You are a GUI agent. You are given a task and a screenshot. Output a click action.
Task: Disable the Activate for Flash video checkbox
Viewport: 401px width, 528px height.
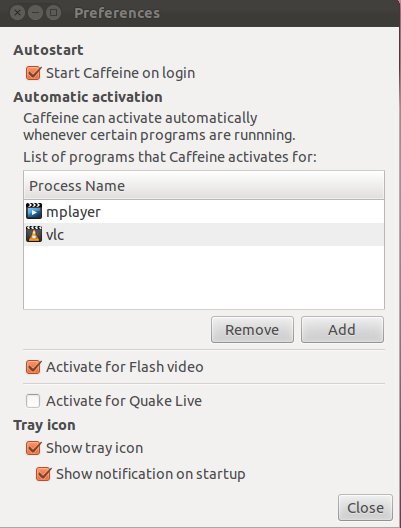pos(33,367)
